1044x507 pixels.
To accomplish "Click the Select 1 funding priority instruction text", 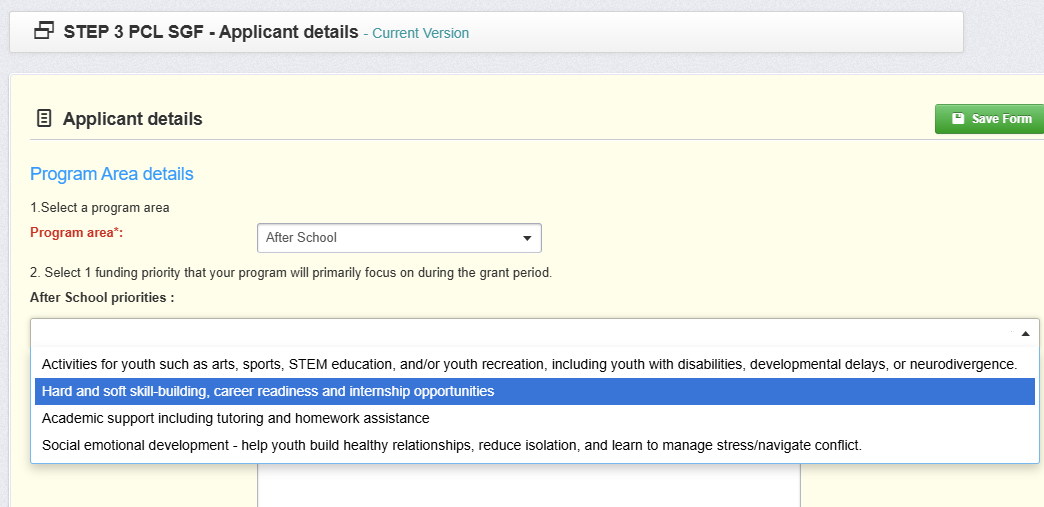I will tap(291, 272).
